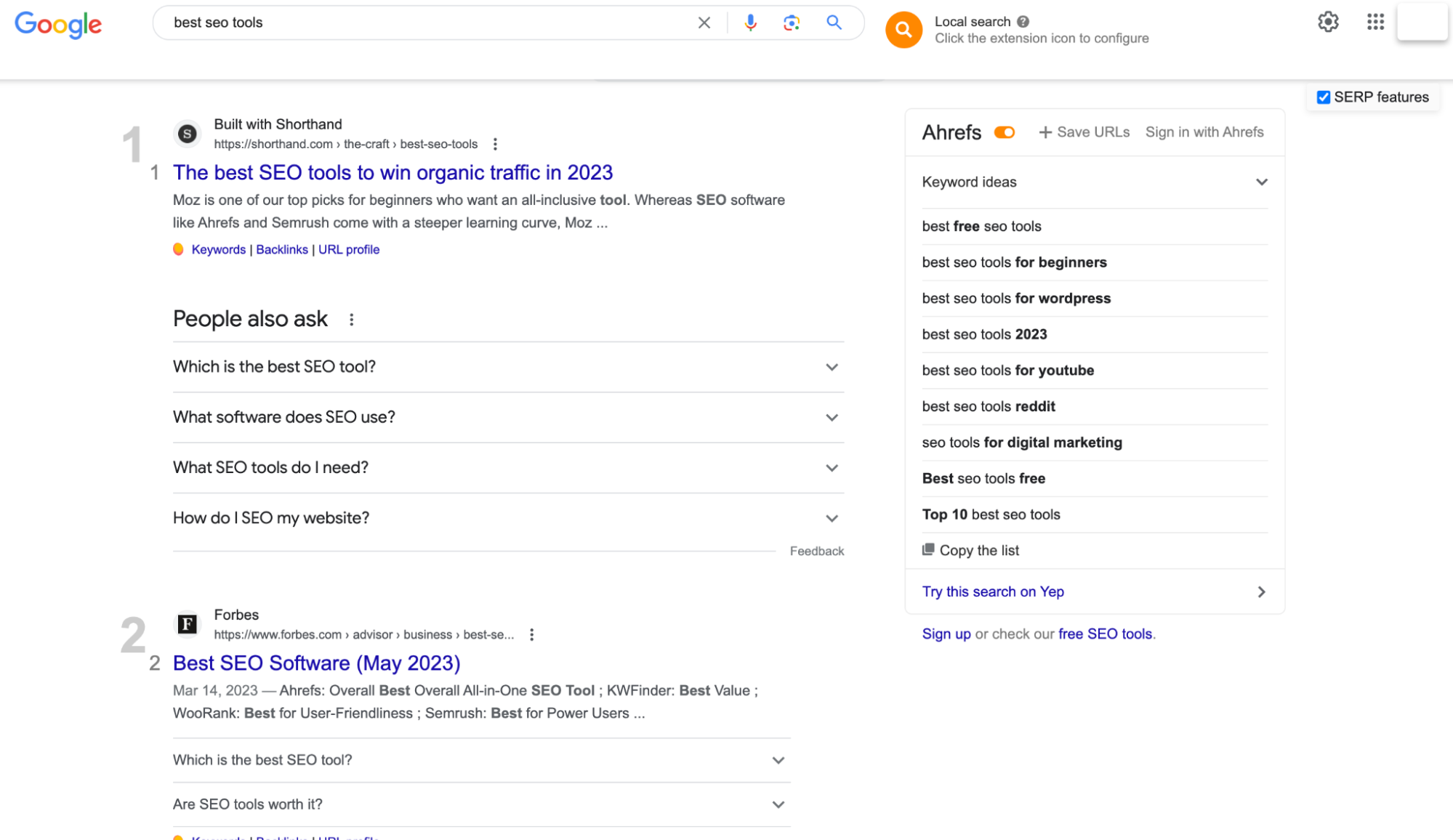Click Sign in with Ahrefs
This screenshot has height=840, width=1453.
point(1204,132)
